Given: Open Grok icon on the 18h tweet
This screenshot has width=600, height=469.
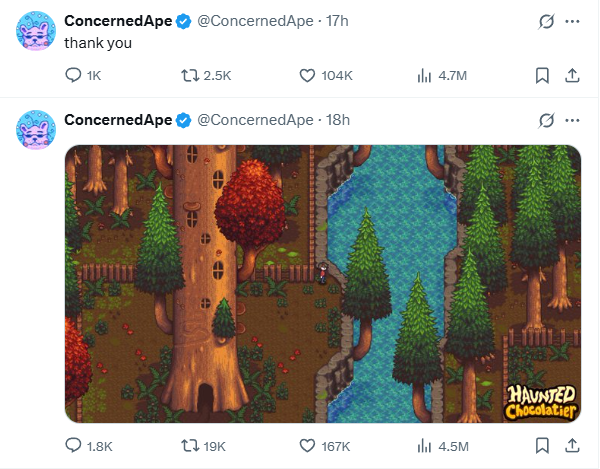Looking at the screenshot, I should (x=546, y=121).
